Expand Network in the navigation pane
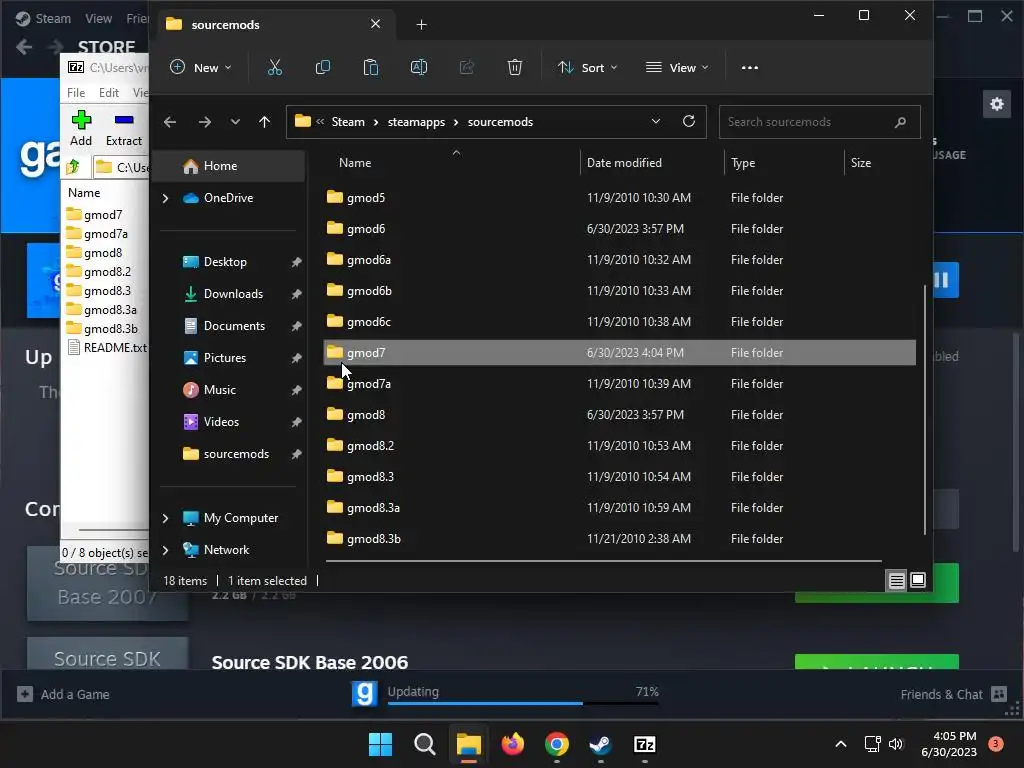Screen dimensions: 1024x768 coord(165,550)
